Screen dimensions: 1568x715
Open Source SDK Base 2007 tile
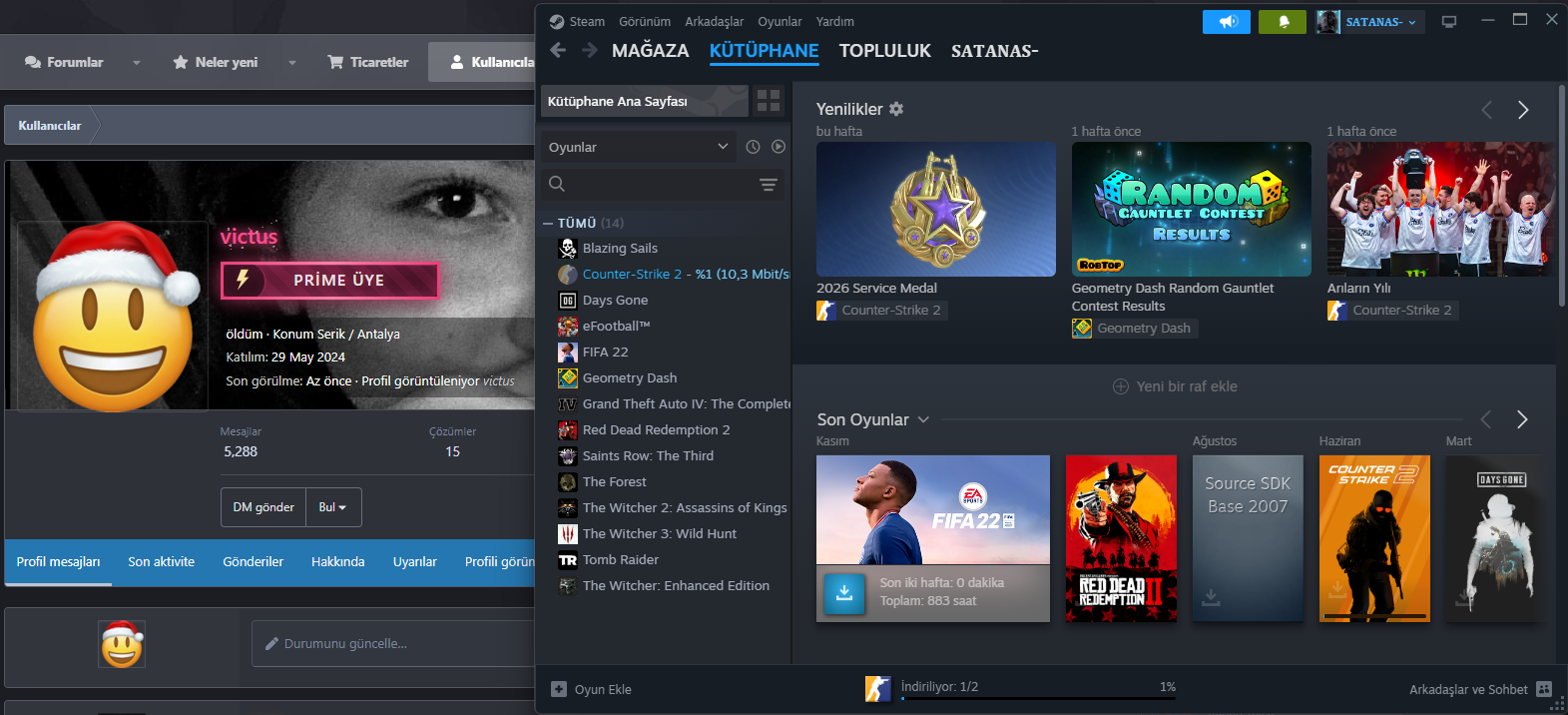[x=1248, y=538]
